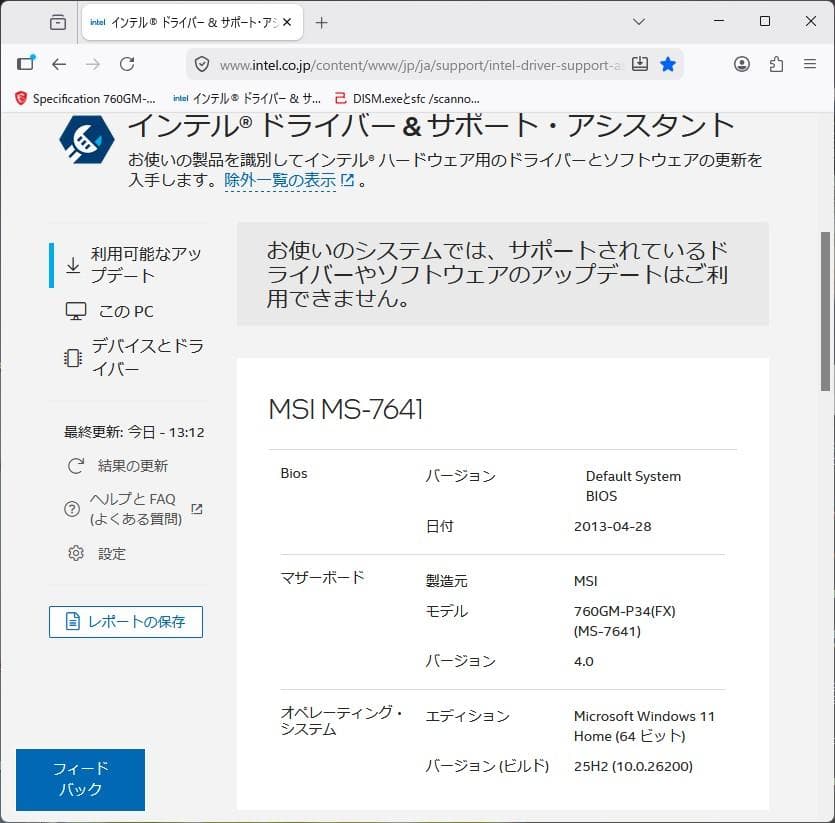Viewport: 835px width, 823px height.
Task: Open the 除外一覧の表示 link
Action: [280, 180]
